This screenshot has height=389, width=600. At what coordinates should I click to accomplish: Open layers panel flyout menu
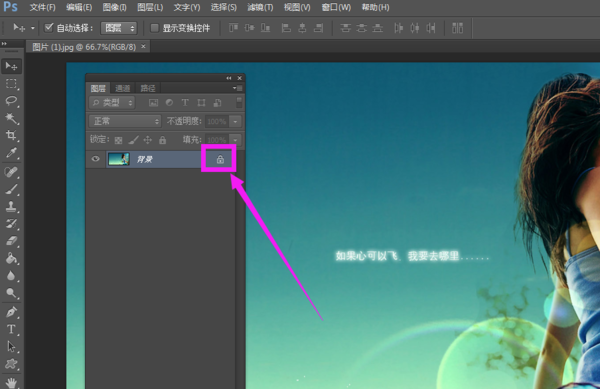(238, 88)
